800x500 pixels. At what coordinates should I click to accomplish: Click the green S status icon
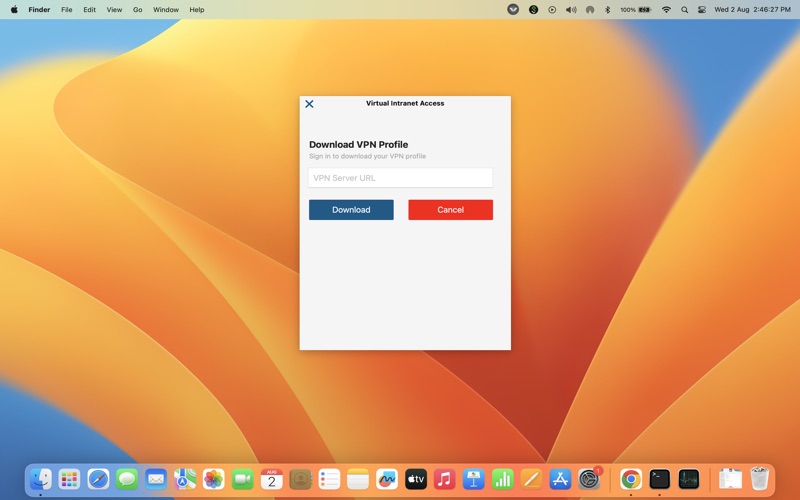533,9
